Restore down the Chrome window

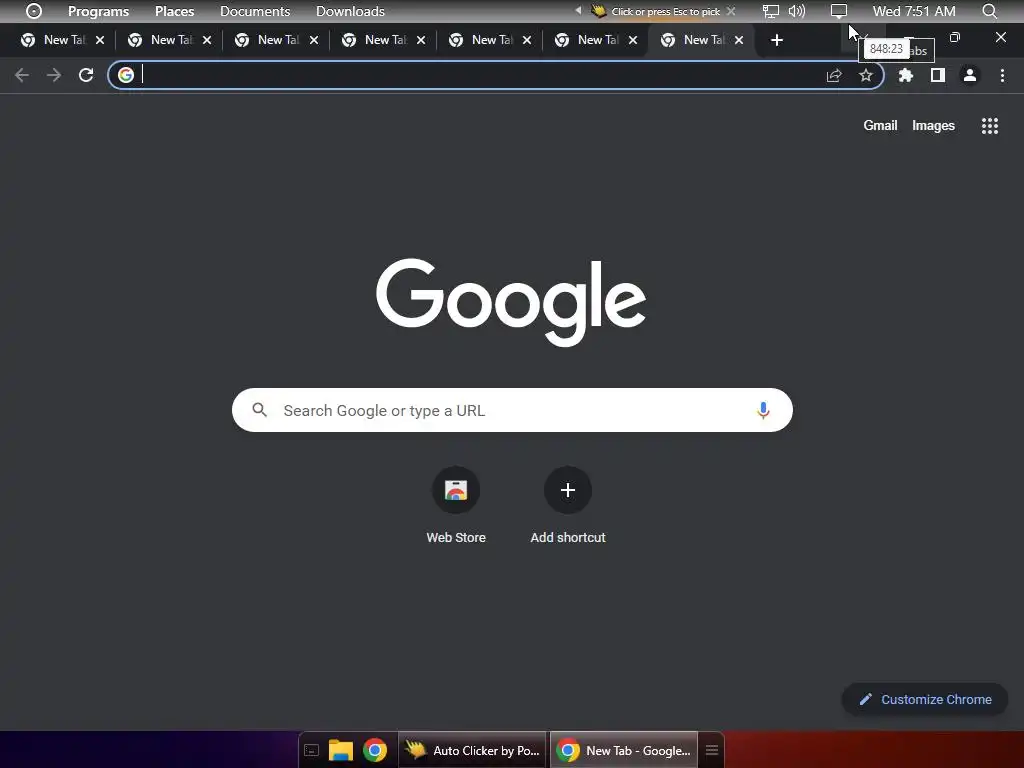point(955,37)
